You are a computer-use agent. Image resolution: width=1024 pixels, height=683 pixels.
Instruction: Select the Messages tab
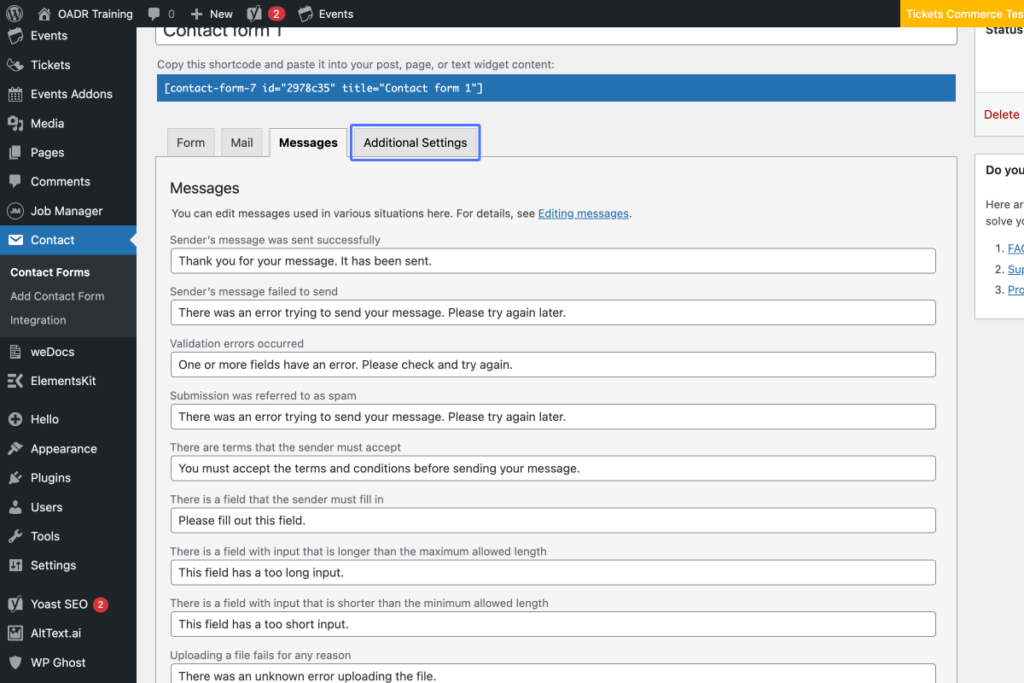(308, 142)
